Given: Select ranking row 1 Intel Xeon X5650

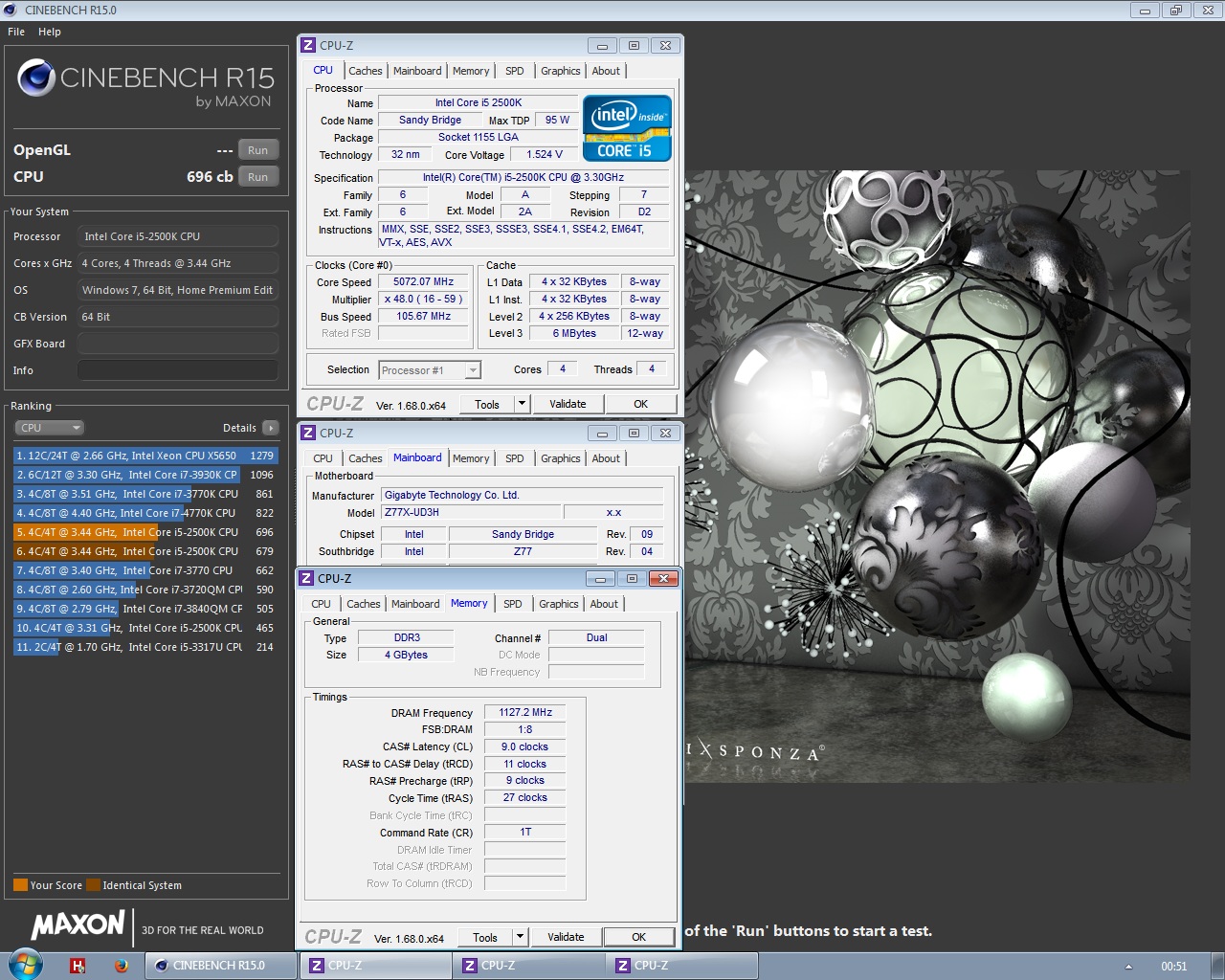Looking at the screenshot, I should coord(145,456).
